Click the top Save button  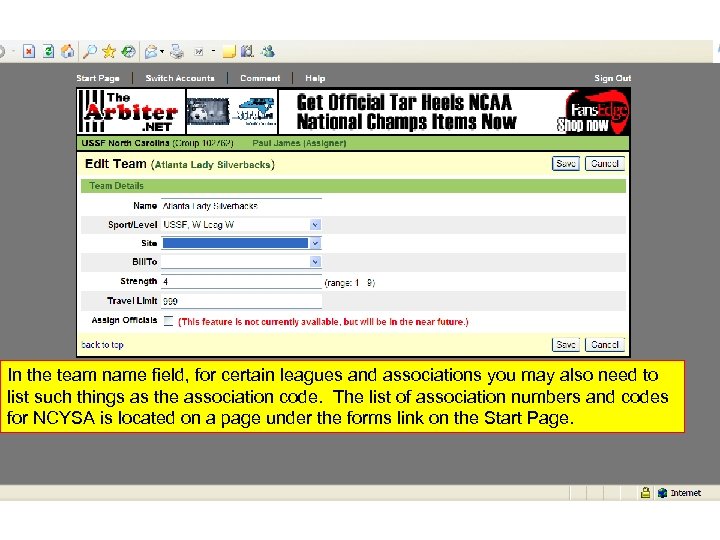click(x=566, y=163)
